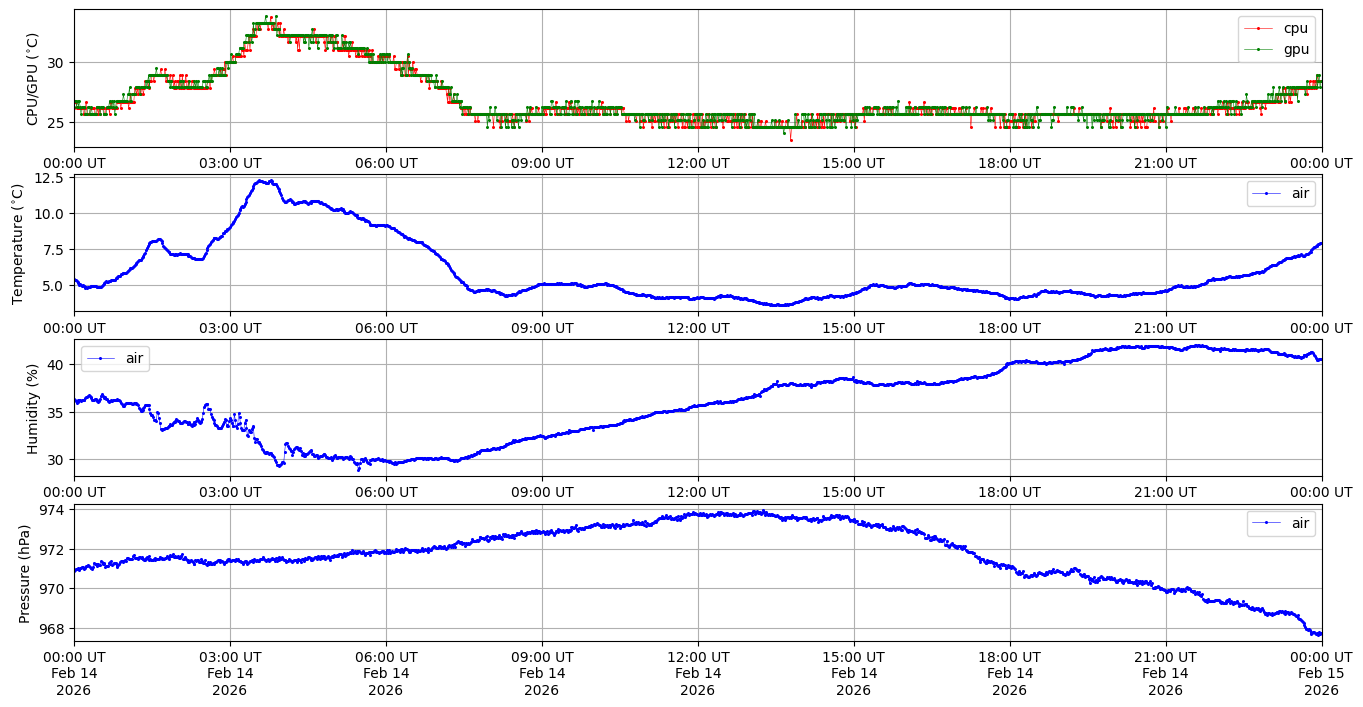Click the cpu label in the top legend
Viewport: 1363px width, 707px height.
(x=1296, y=28)
